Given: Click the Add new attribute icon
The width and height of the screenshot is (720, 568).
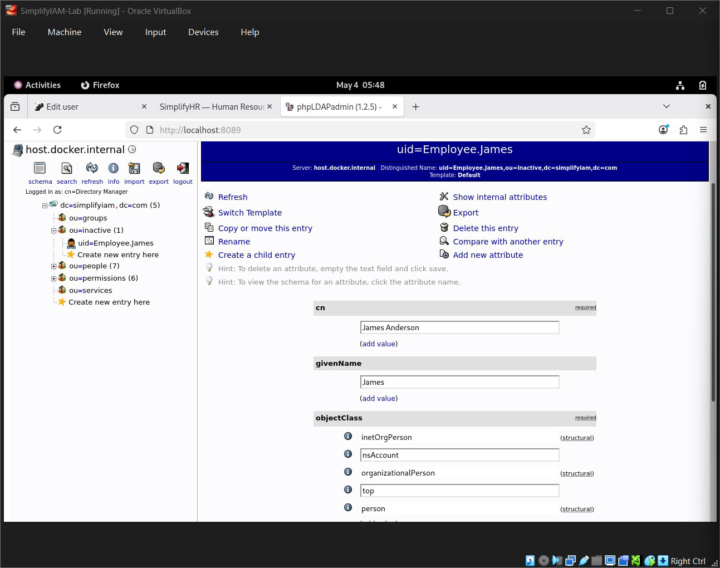Looking at the screenshot, I should tap(444, 254).
